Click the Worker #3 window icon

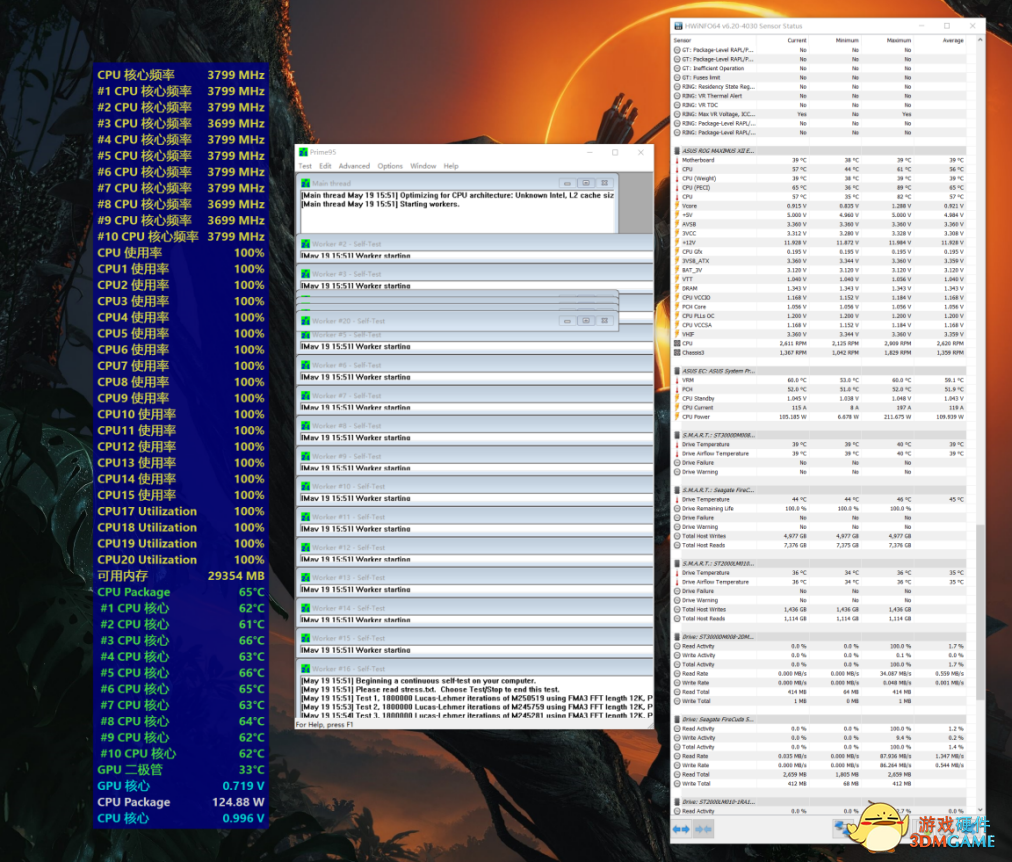tap(306, 274)
